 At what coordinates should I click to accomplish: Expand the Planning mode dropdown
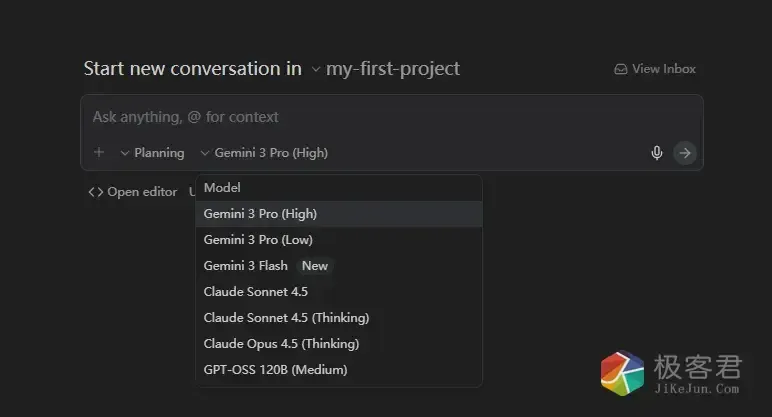pyautogui.click(x=152, y=153)
